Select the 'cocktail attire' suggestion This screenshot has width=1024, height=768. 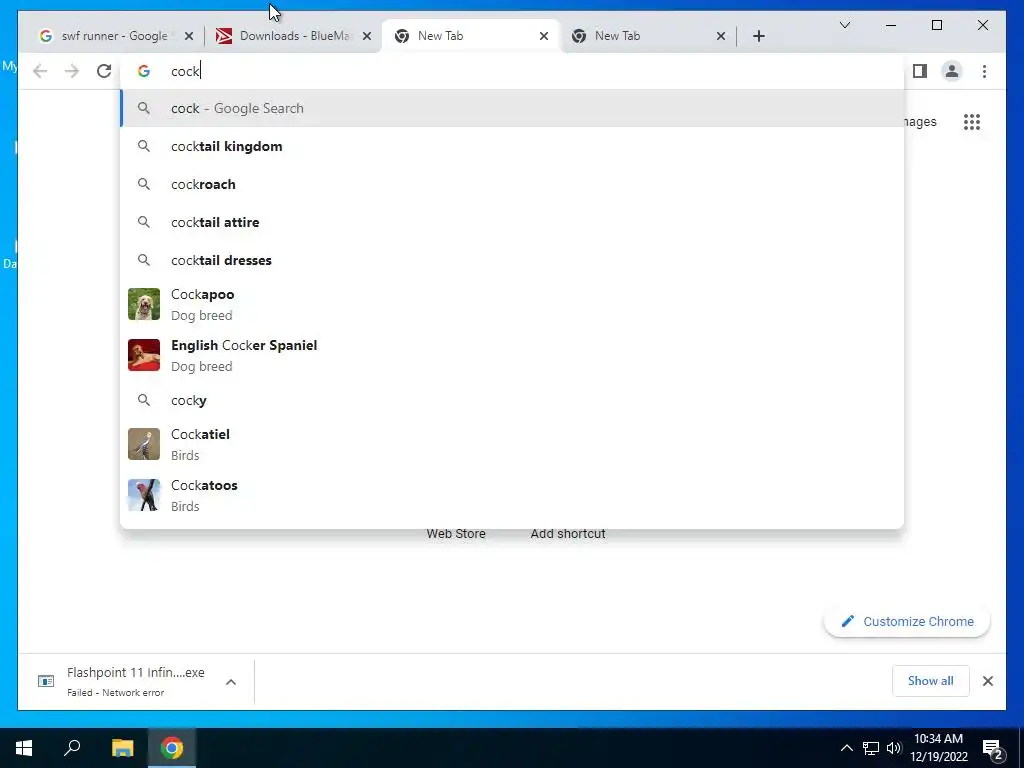(x=512, y=222)
